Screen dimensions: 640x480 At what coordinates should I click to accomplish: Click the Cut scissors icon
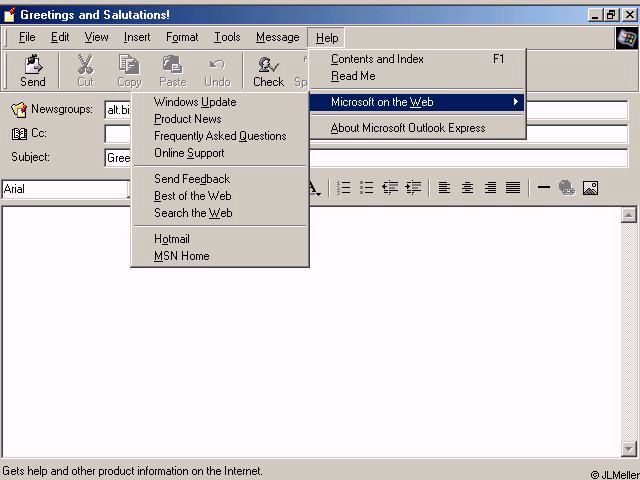click(x=85, y=64)
